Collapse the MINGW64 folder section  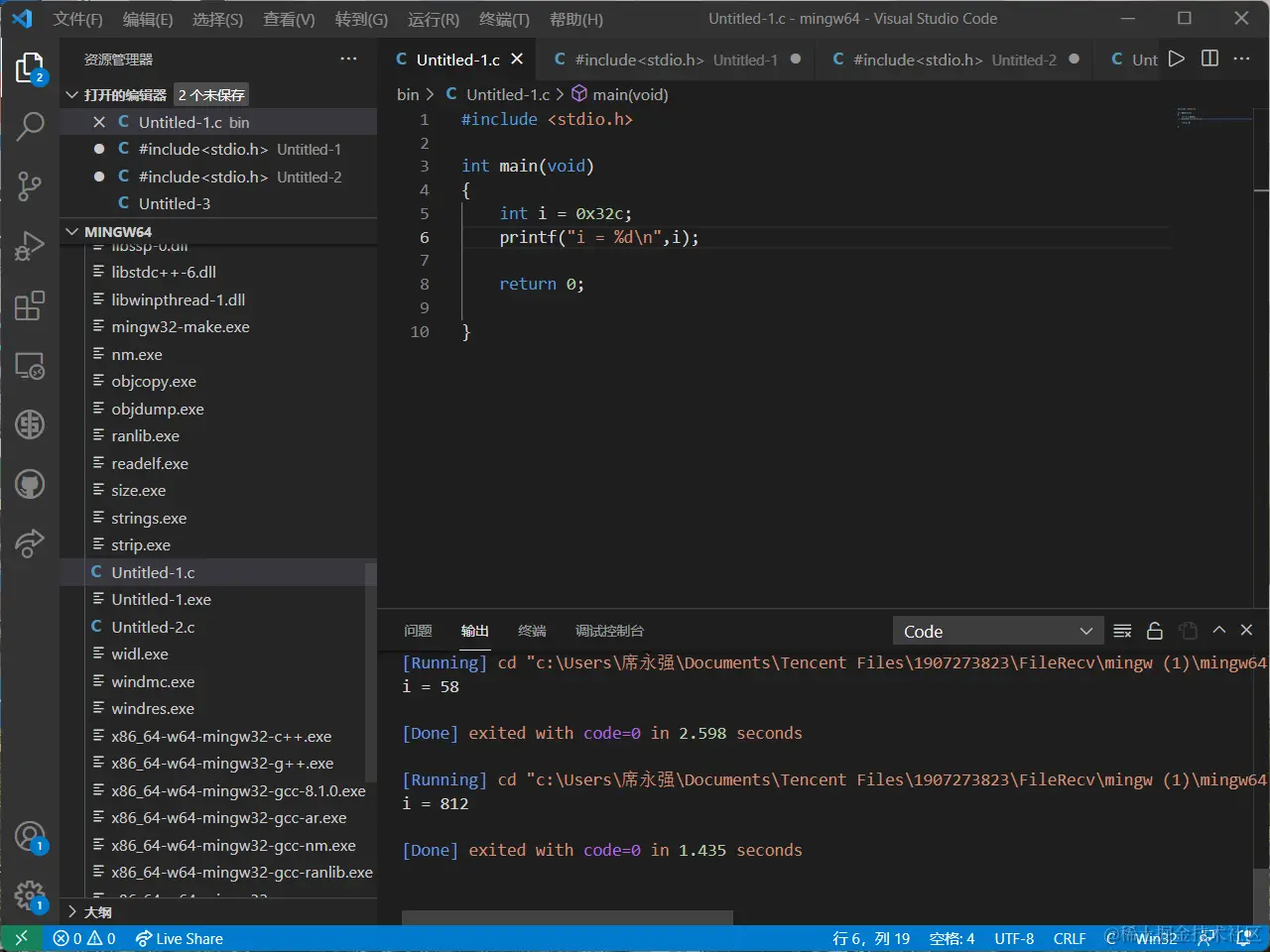click(x=71, y=232)
